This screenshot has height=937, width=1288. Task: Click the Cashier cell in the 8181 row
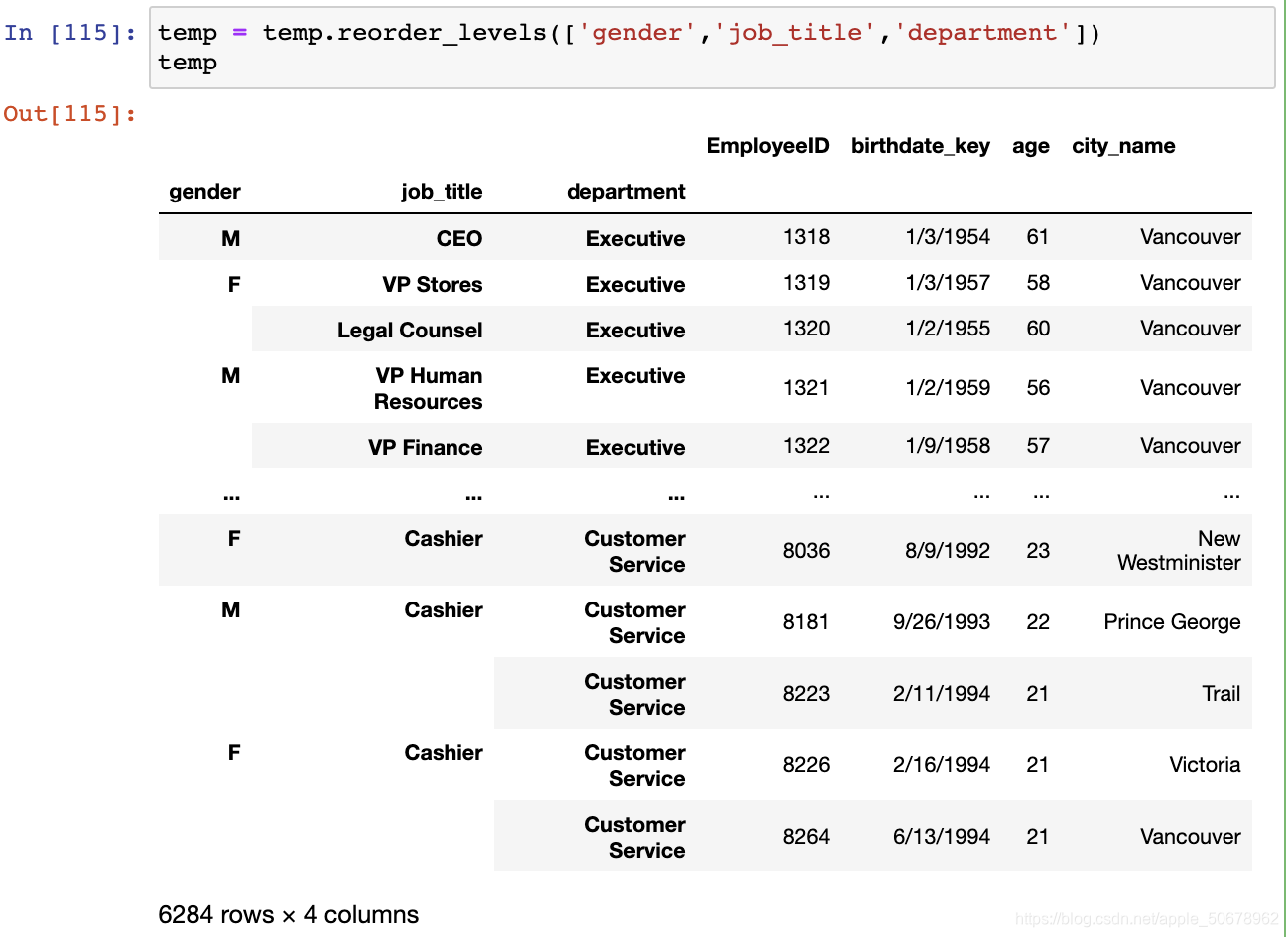tap(444, 610)
